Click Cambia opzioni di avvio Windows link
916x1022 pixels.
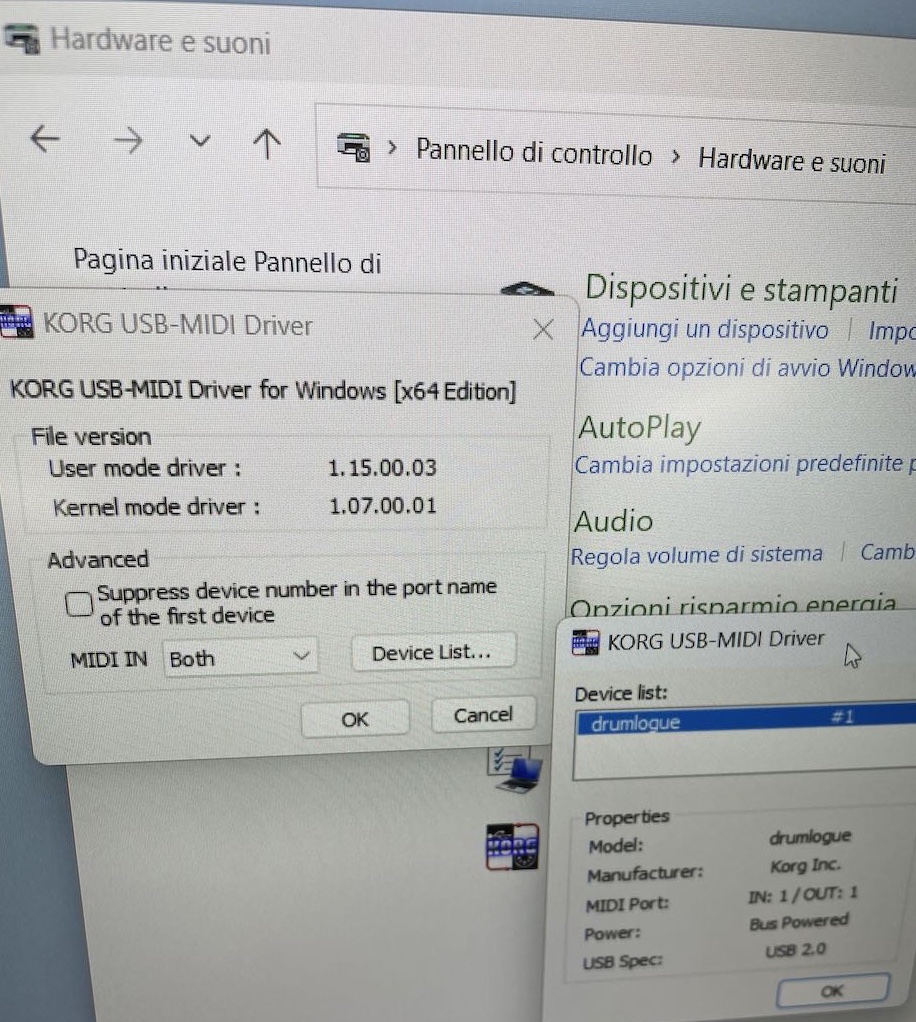747,368
